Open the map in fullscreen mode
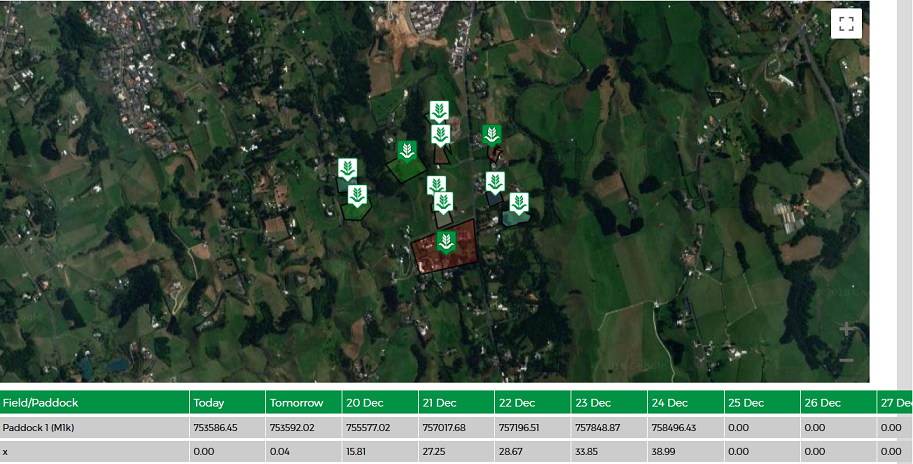This screenshot has width=913, height=464. (x=846, y=24)
